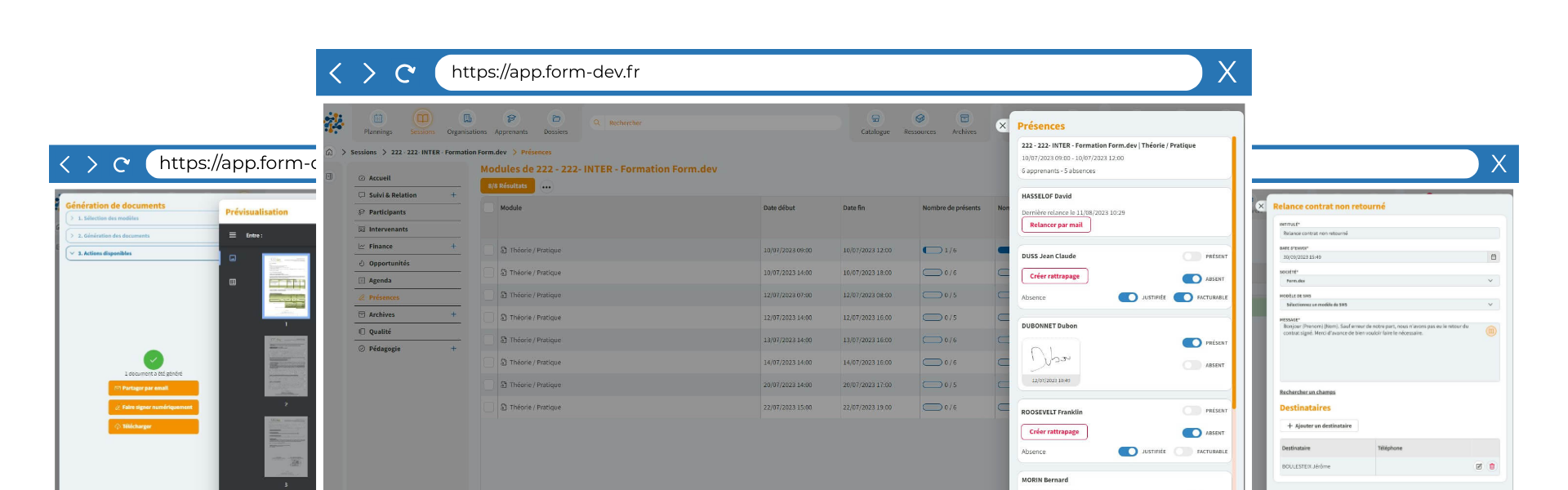Open the Plannings section icon

[x=378, y=118]
